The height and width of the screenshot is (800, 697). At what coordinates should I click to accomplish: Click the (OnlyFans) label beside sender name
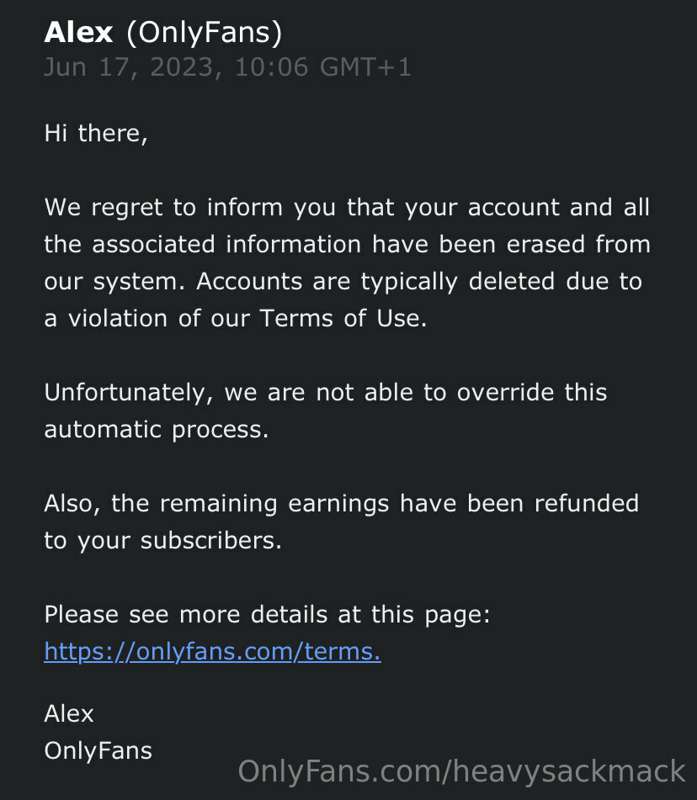204,34
